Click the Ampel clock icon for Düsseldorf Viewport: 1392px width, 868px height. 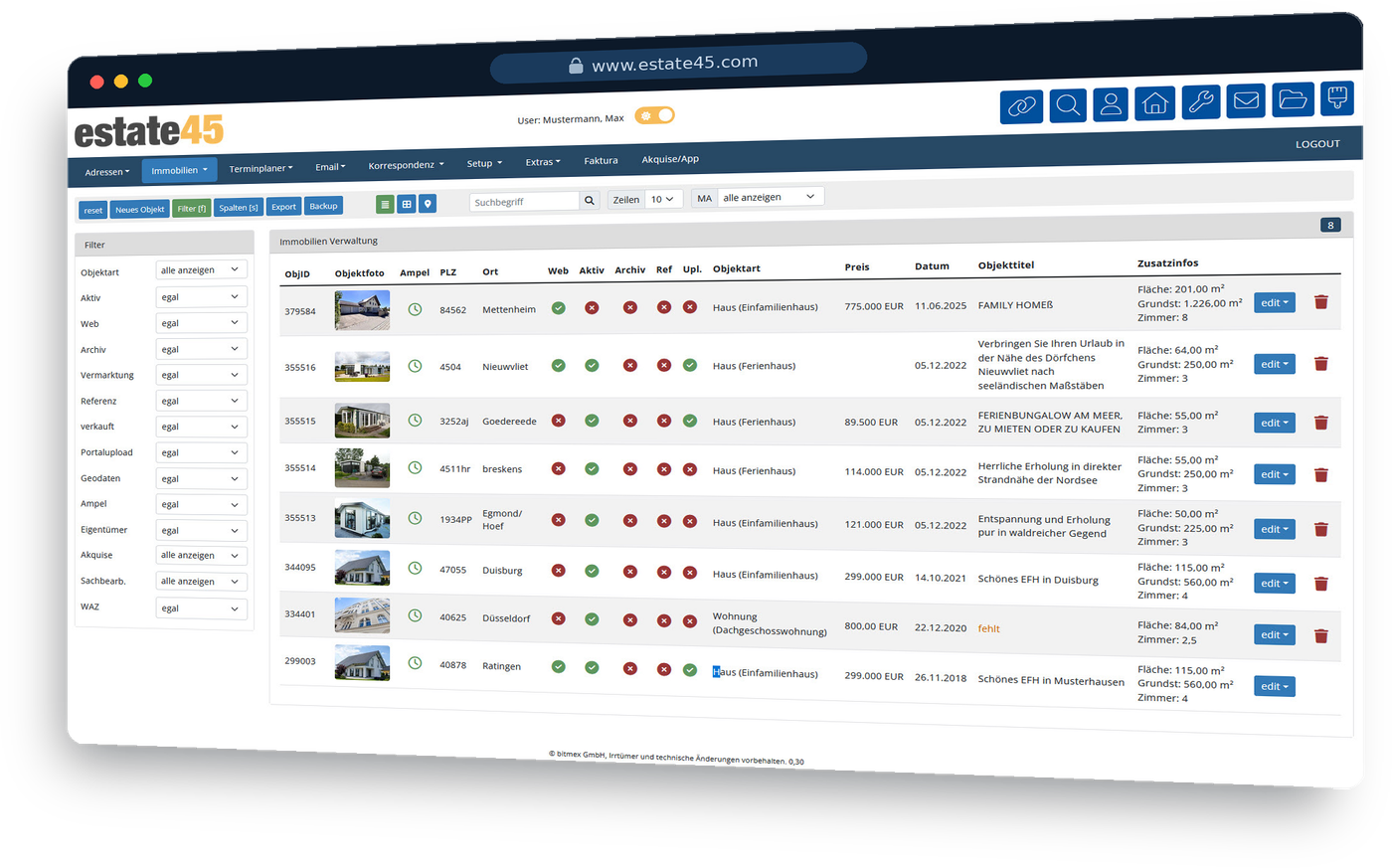click(x=415, y=615)
